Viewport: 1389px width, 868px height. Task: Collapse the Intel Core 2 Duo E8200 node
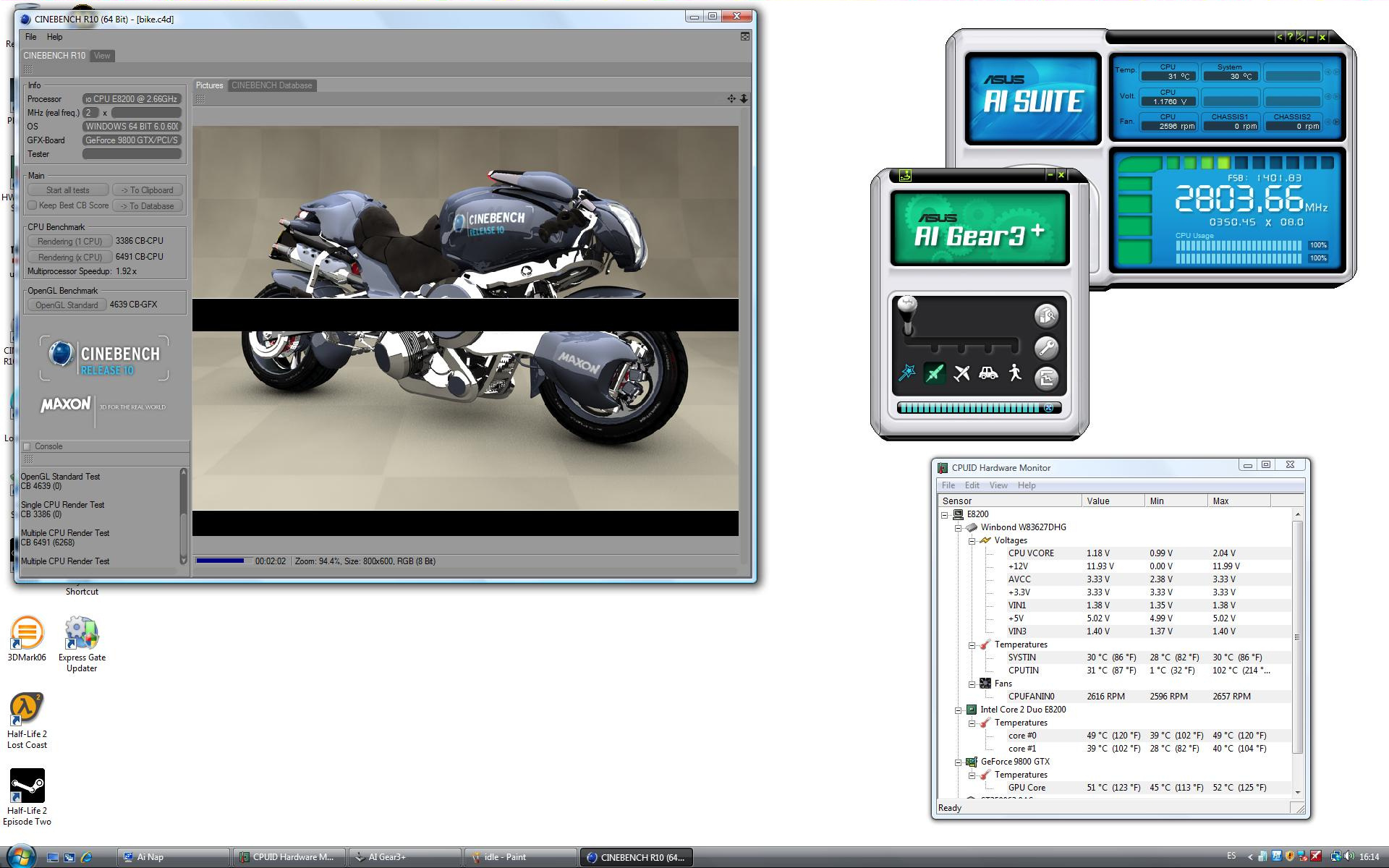coord(958,710)
